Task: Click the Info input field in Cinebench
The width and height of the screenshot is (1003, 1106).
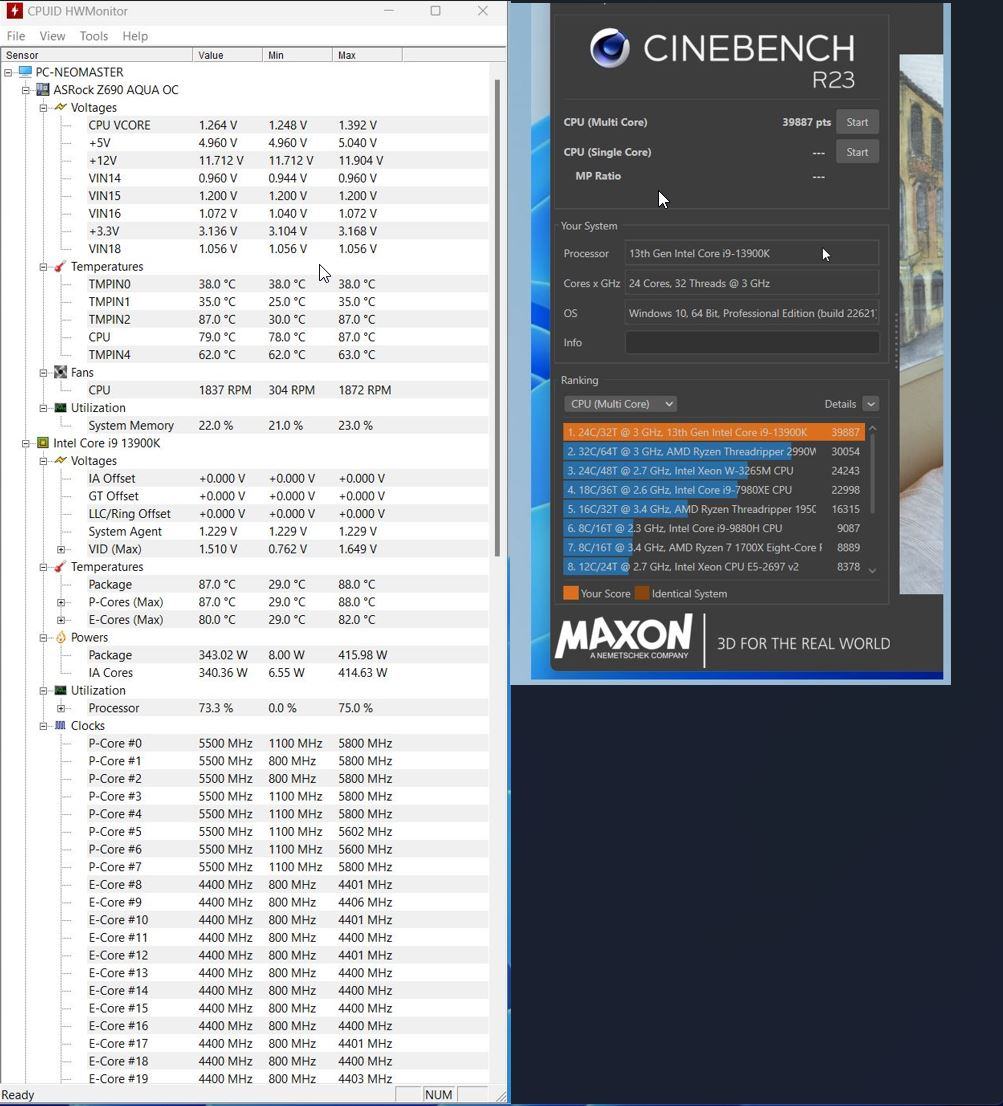Action: tap(752, 343)
